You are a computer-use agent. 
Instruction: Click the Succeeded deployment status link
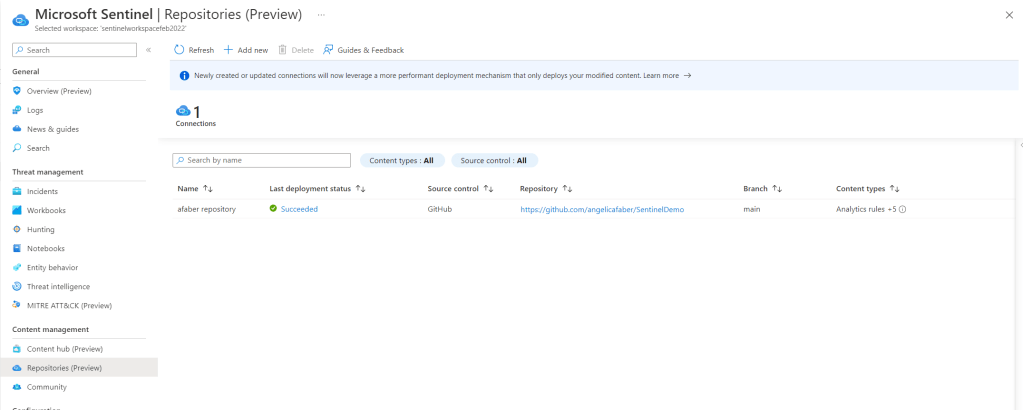coord(299,209)
